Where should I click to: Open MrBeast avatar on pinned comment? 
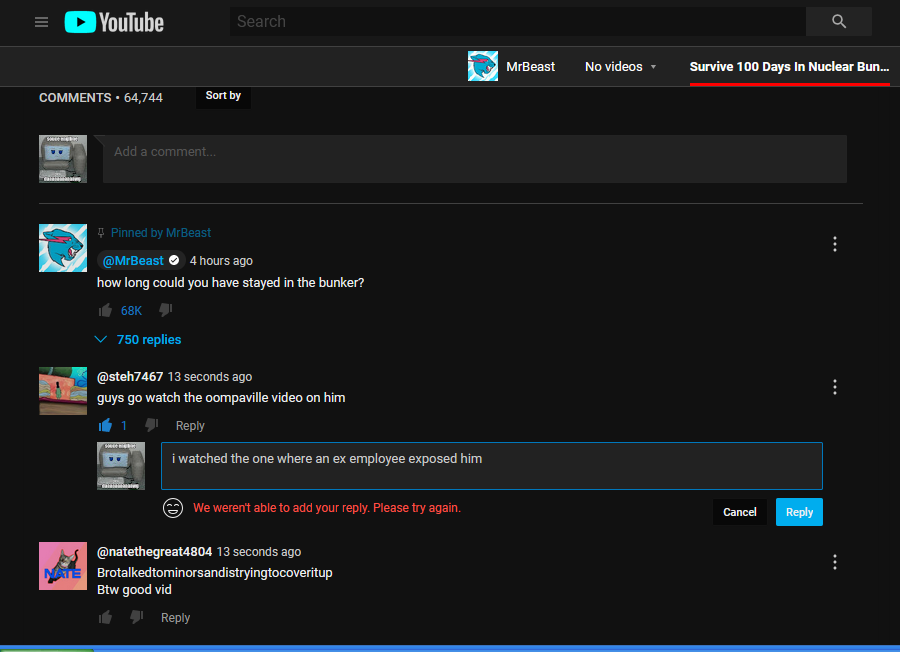pyautogui.click(x=63, y=248)
